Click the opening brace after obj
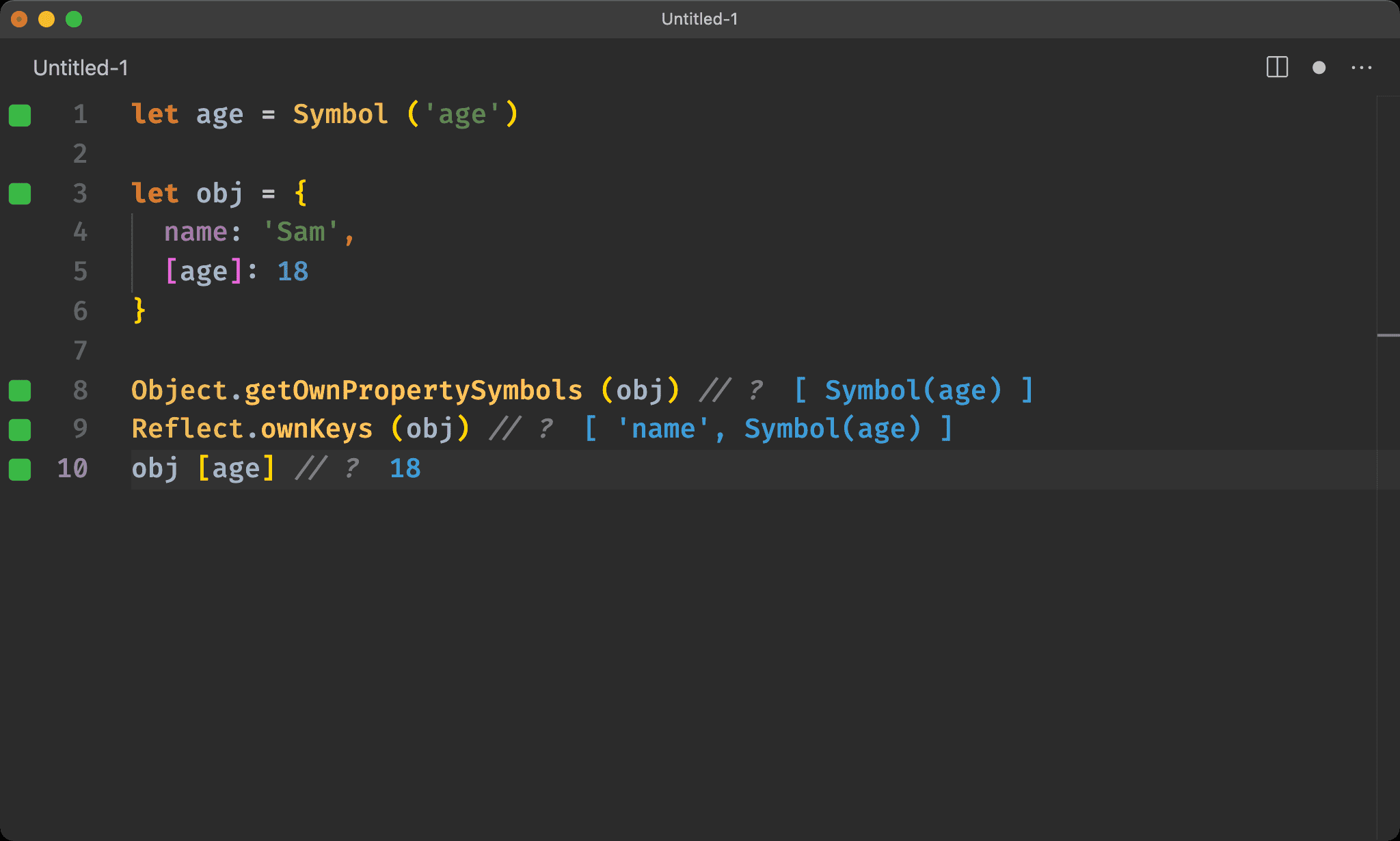This screenshot has height=841, width=1400. click(301, 193)
